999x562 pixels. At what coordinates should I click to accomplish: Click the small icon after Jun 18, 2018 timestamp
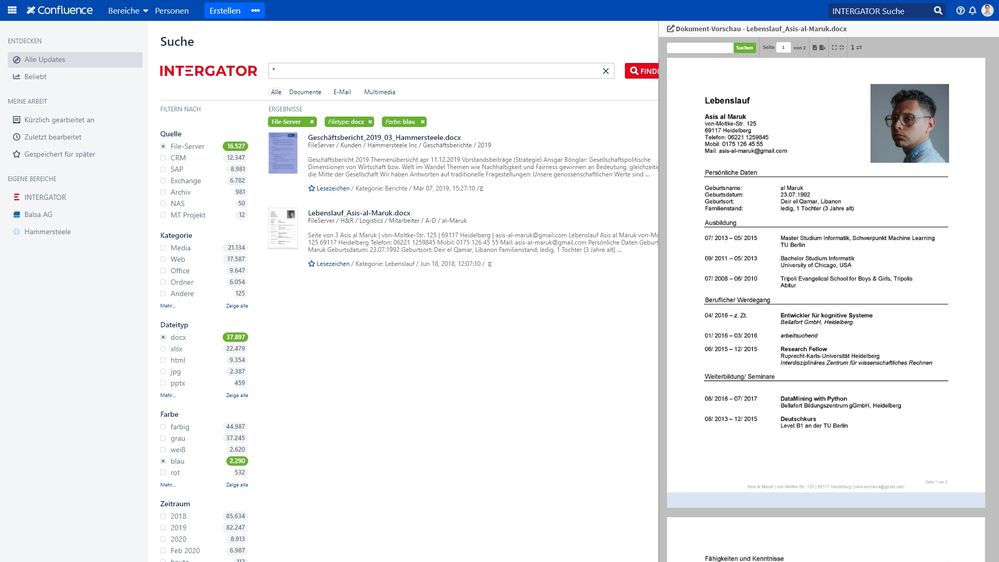tap(489, 264)
